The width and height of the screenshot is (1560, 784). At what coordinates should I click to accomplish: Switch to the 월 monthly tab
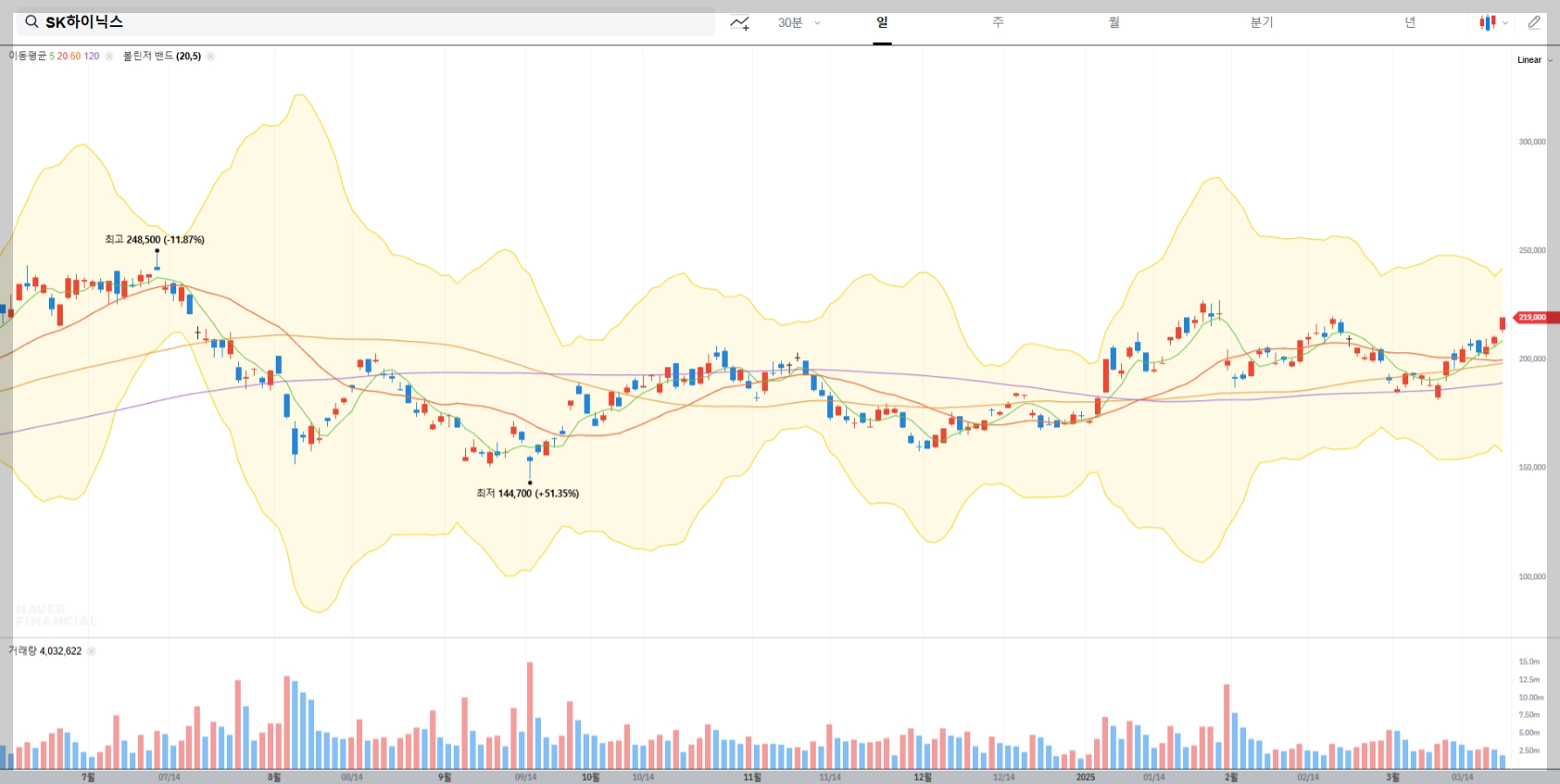[x=1114, y=23]
